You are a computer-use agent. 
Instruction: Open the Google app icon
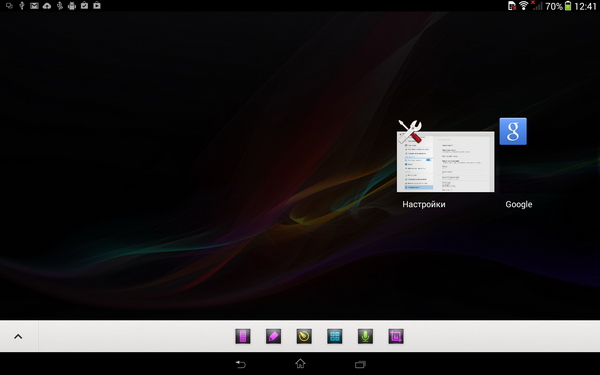(x=513, y=131)
